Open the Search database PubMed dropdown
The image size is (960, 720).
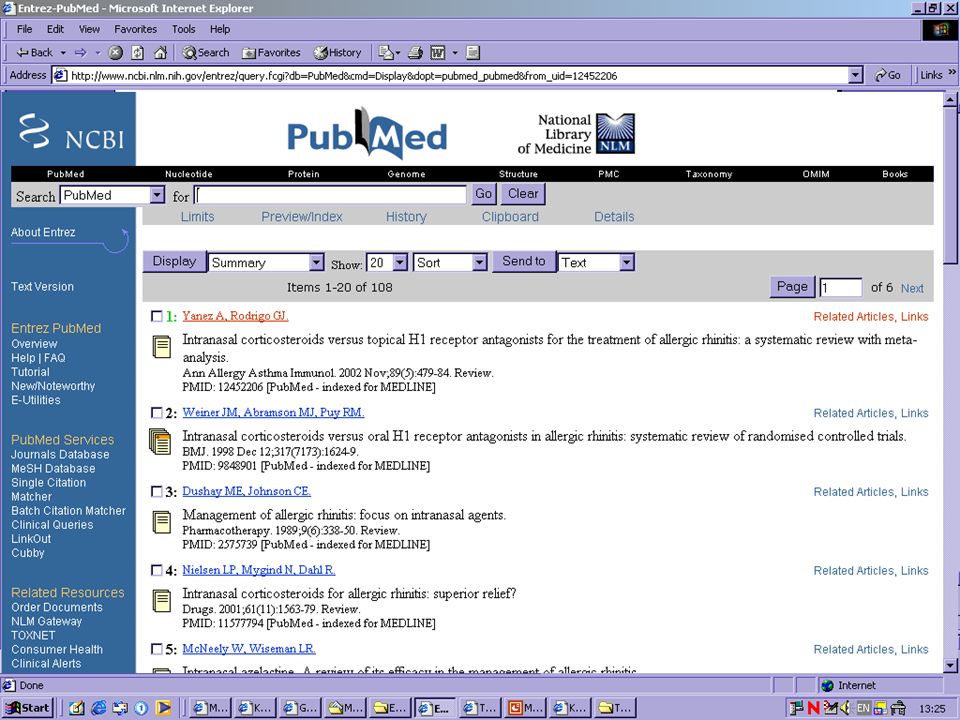[157, 195]
